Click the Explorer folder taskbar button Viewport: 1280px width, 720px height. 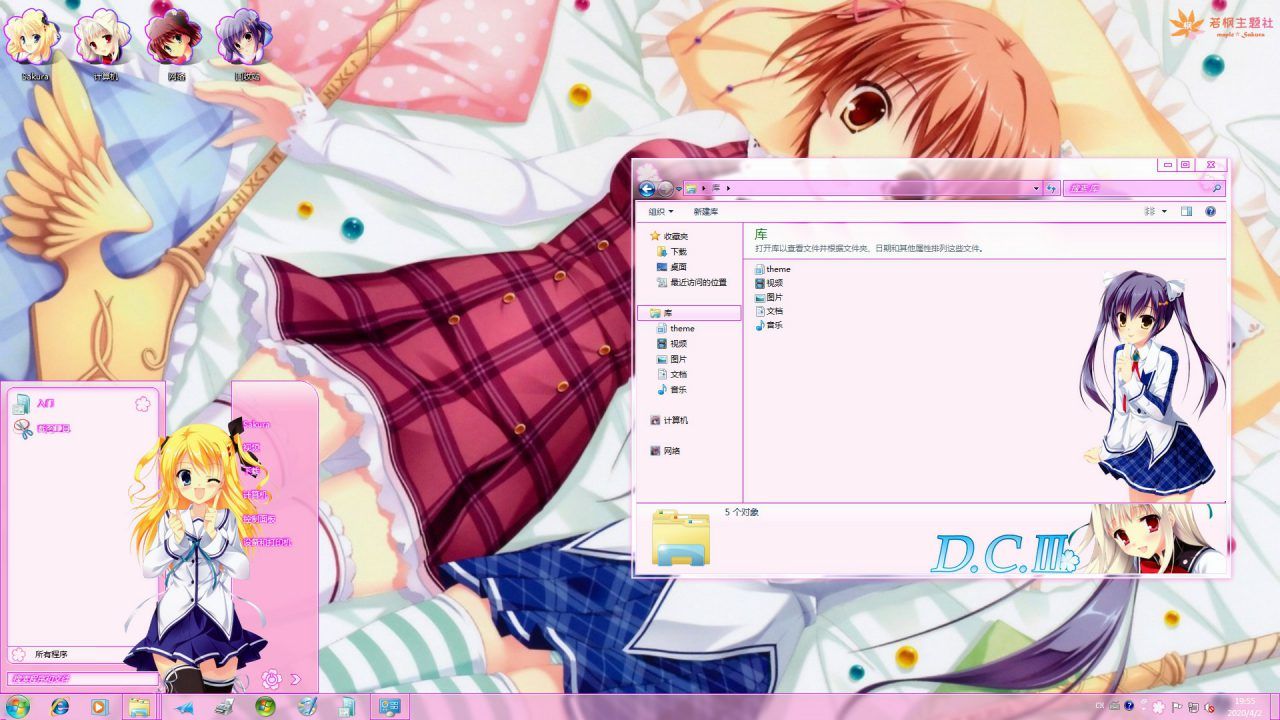(x=140, y=707)
